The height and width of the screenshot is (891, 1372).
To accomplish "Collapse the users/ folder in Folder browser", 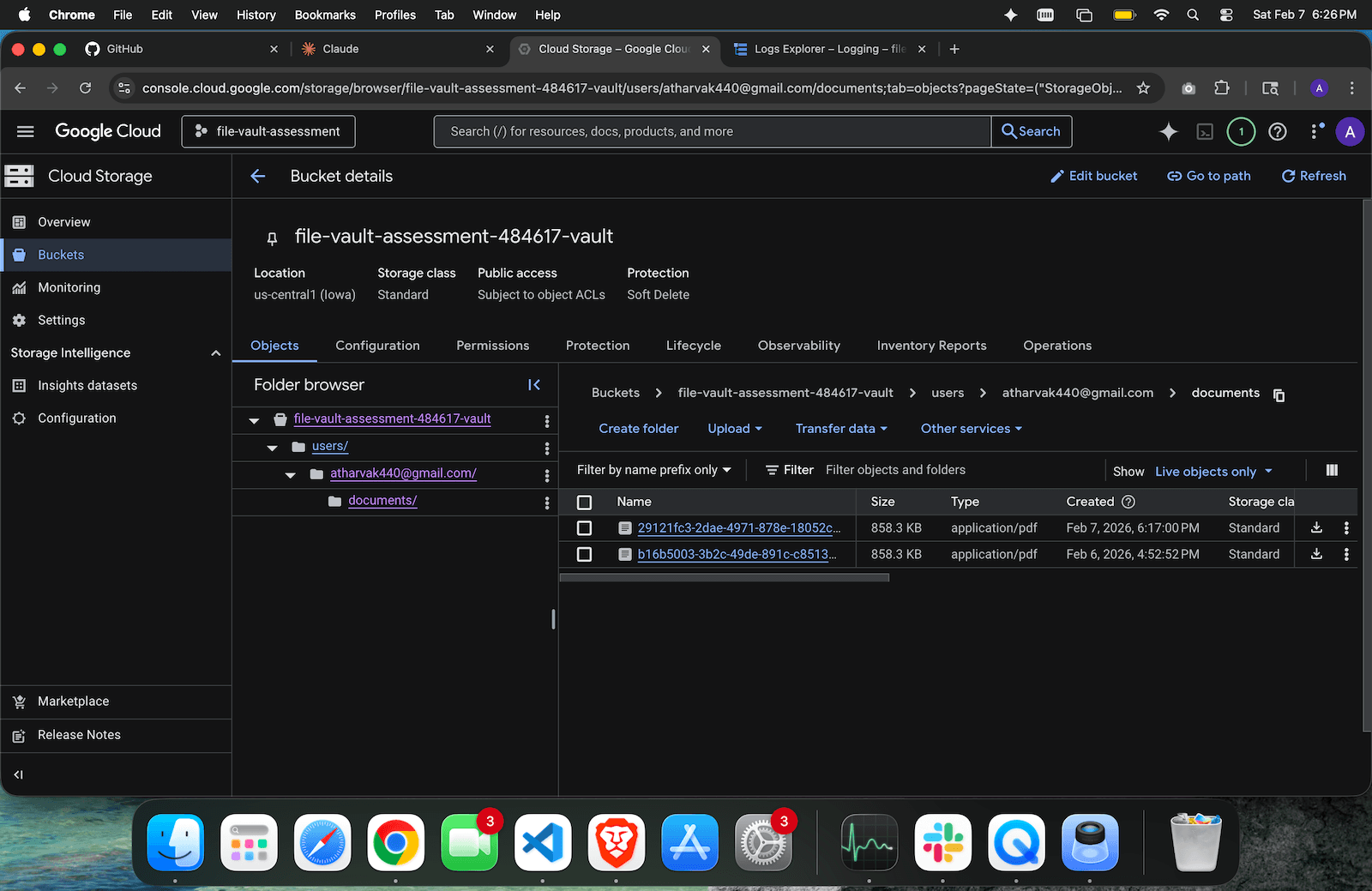I will 272,447.
